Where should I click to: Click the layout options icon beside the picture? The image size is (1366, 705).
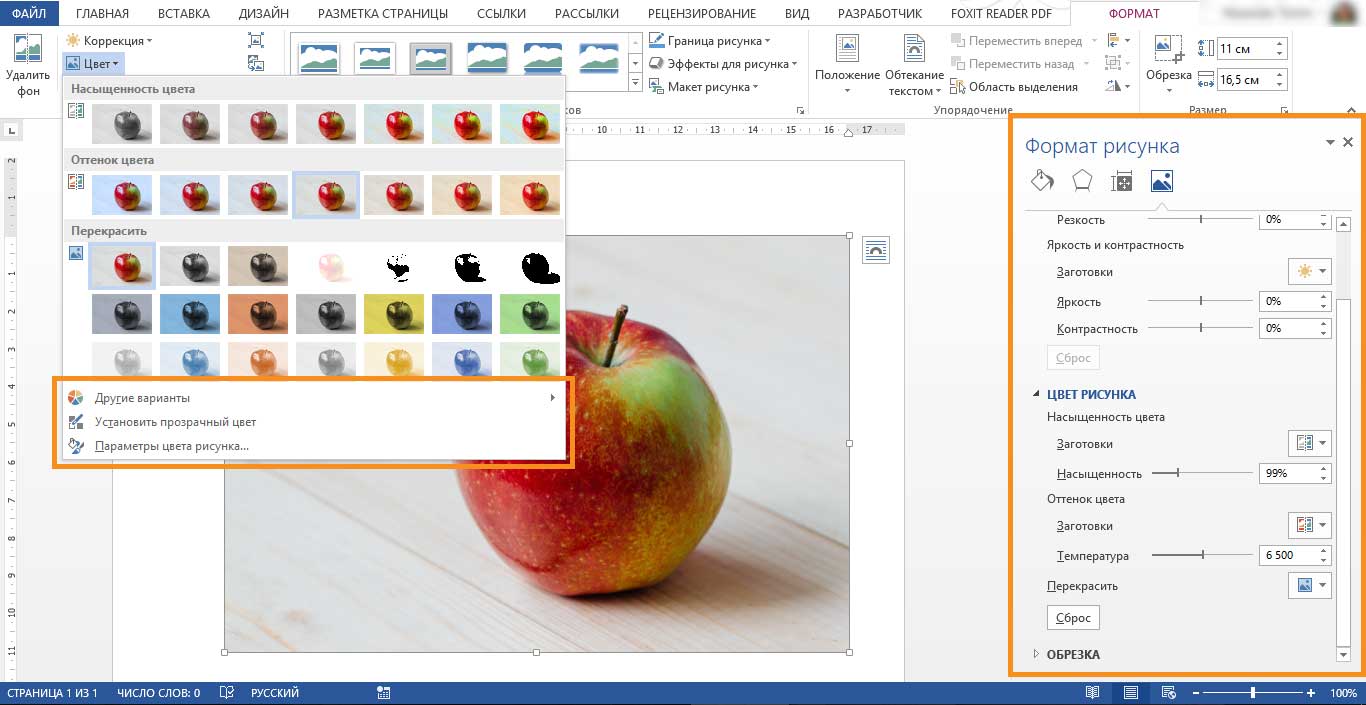[875, 251]
